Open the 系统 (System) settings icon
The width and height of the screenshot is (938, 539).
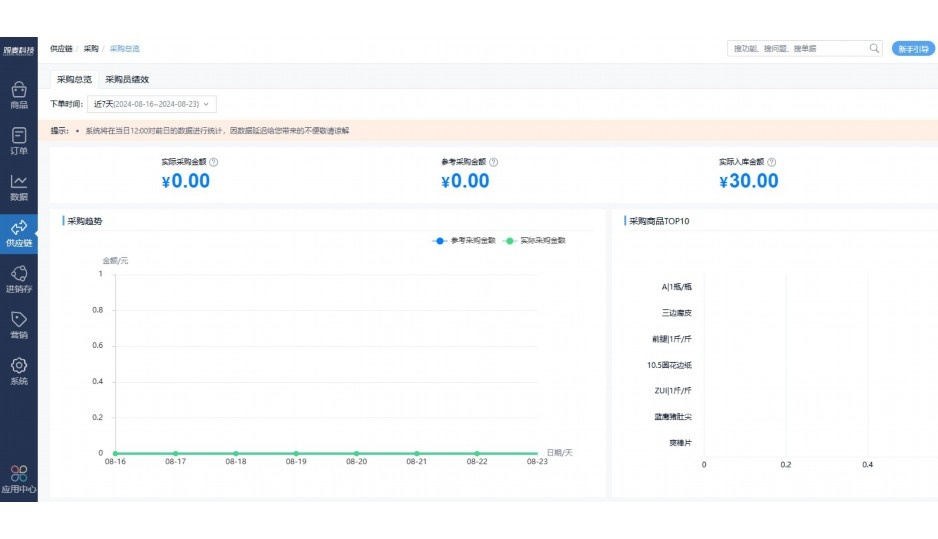click(x=18, y=371)
